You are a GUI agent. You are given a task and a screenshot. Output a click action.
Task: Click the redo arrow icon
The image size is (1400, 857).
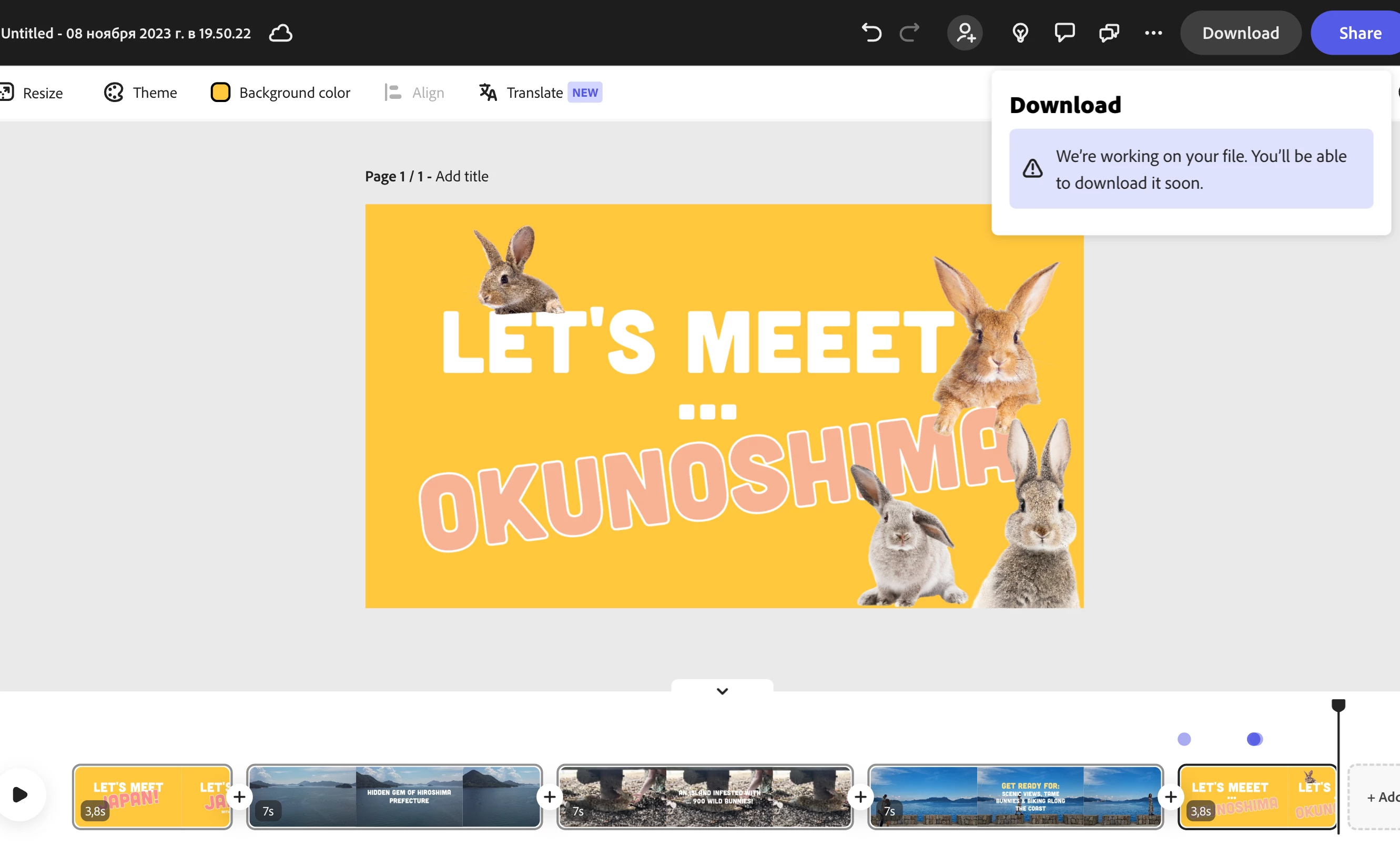909,33
